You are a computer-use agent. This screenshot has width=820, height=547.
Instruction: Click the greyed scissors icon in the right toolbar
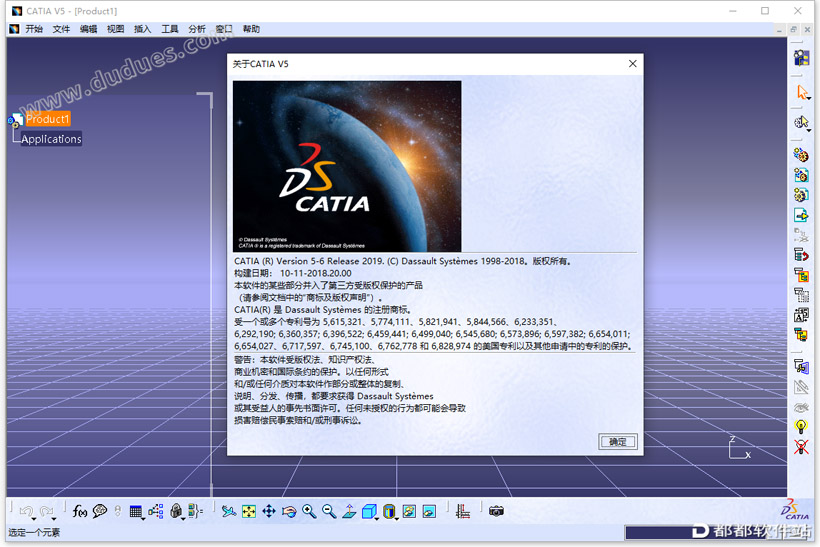click(x=801, y=235)
